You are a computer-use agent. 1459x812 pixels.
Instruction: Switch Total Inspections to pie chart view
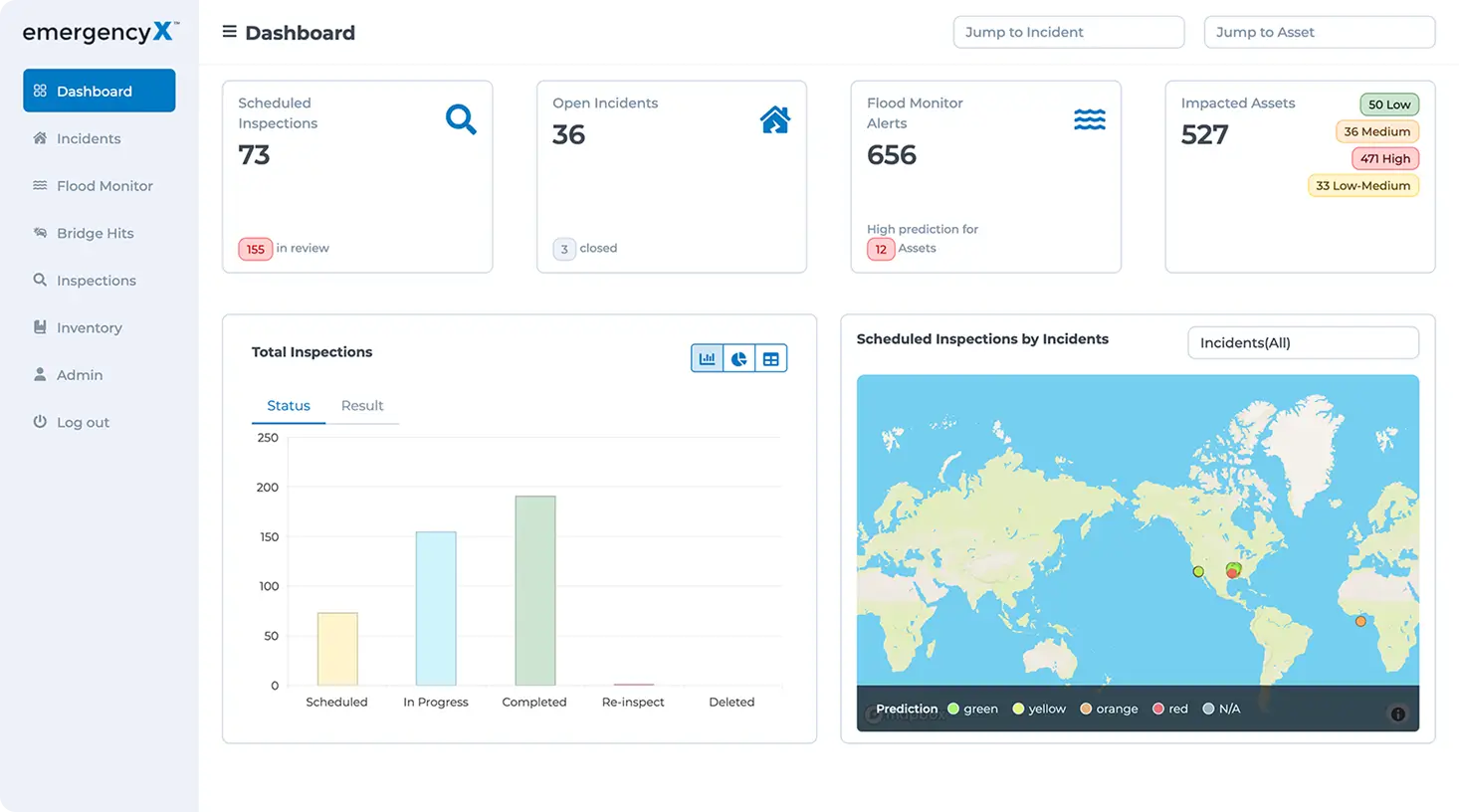(738, 358)
